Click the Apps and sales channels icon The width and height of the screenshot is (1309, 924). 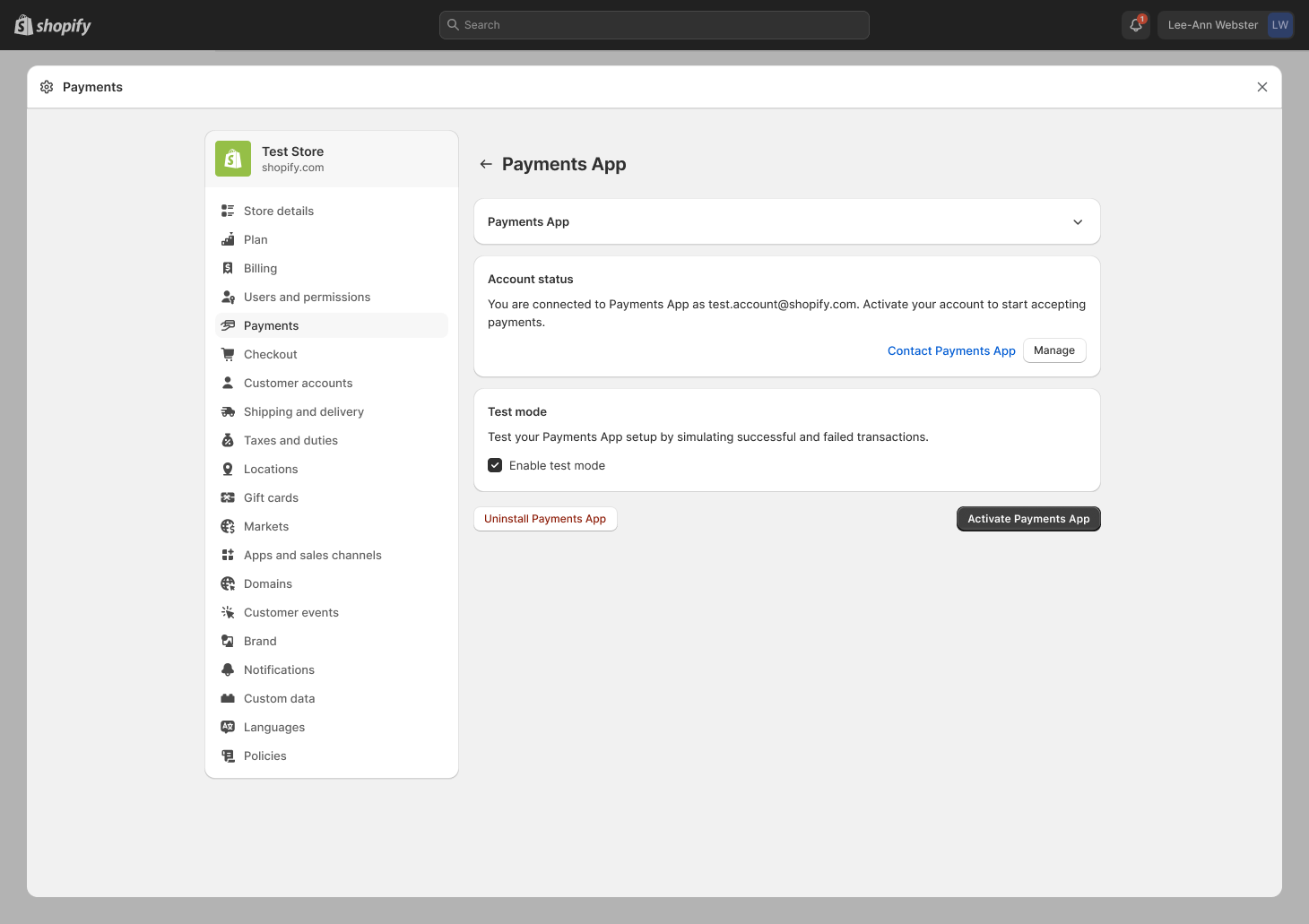tap(228, 555)
